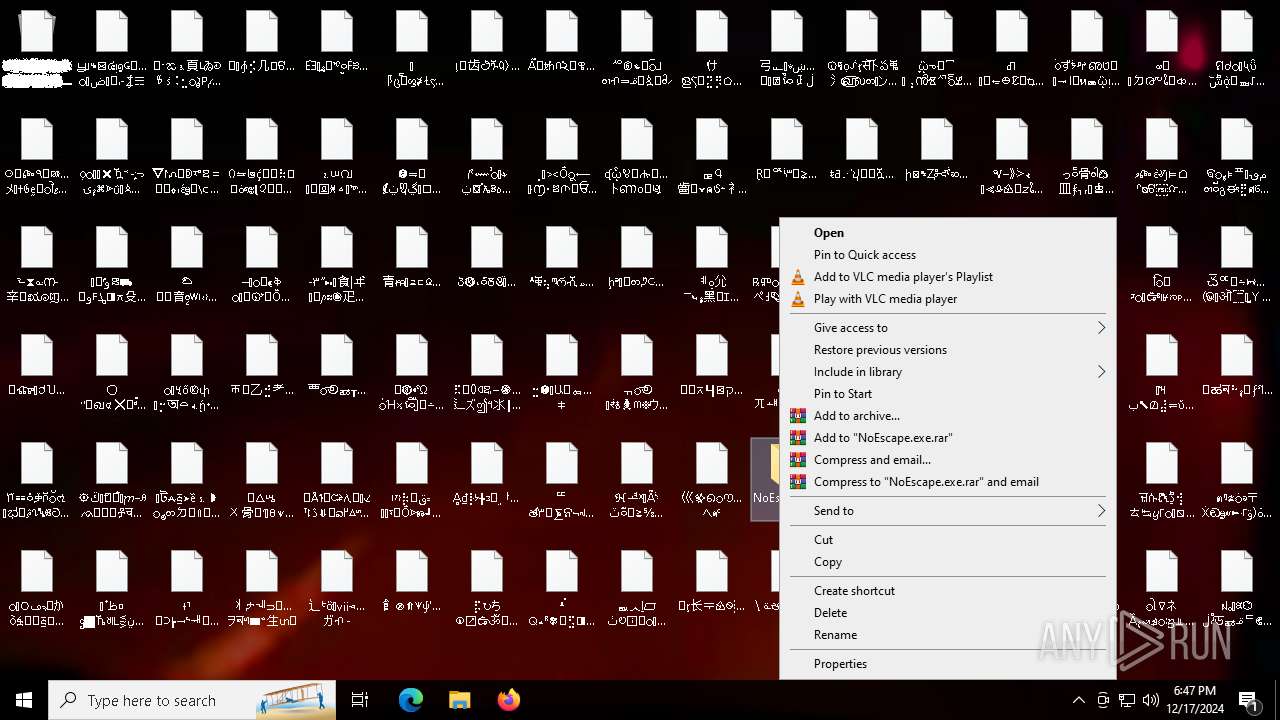Select Copy from the context menu
This screenshot has width=1280, height=720.
tap(948, 562)
